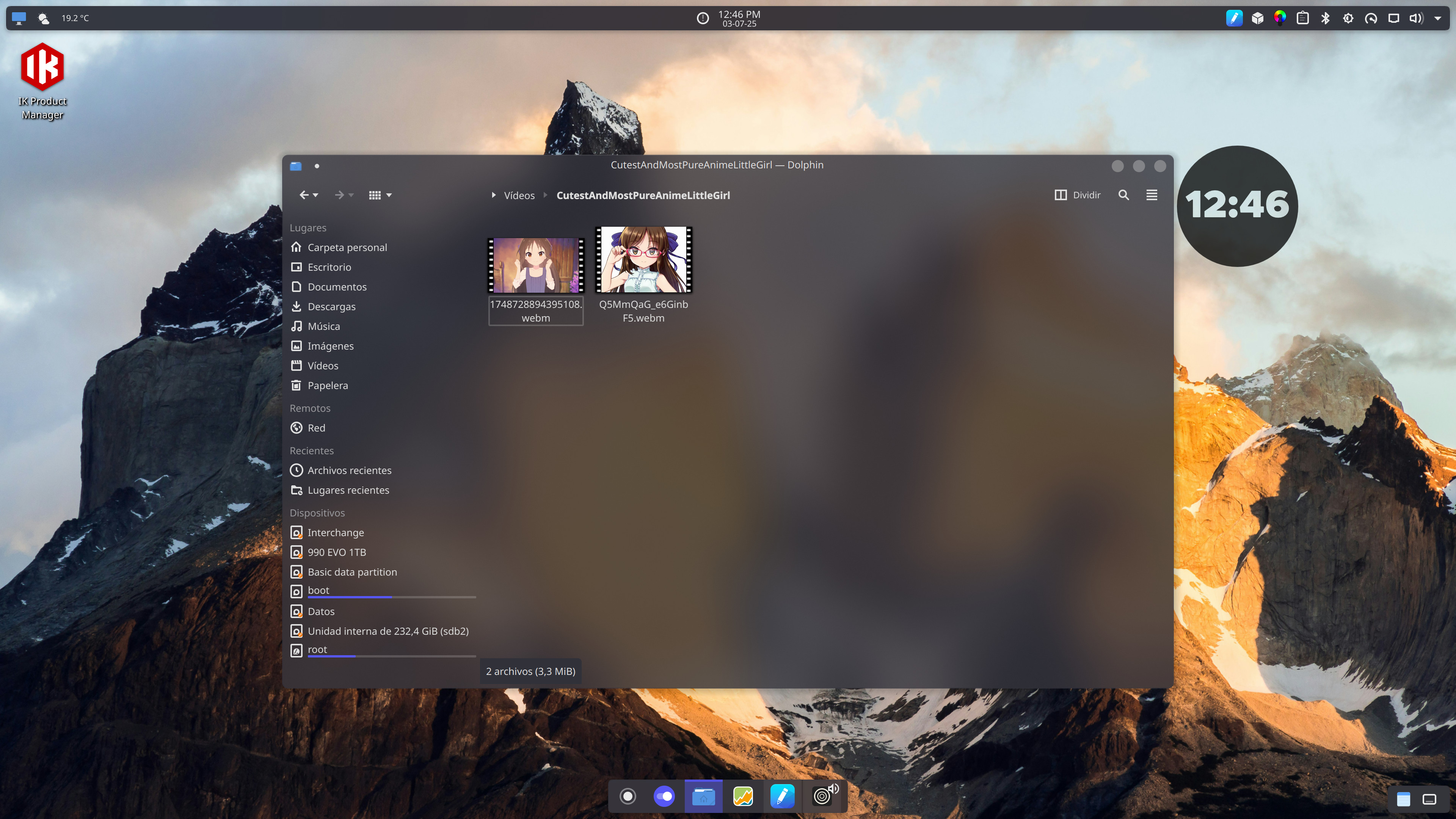Expand breadcrumb arrow after Vídeos

point(546,195)
